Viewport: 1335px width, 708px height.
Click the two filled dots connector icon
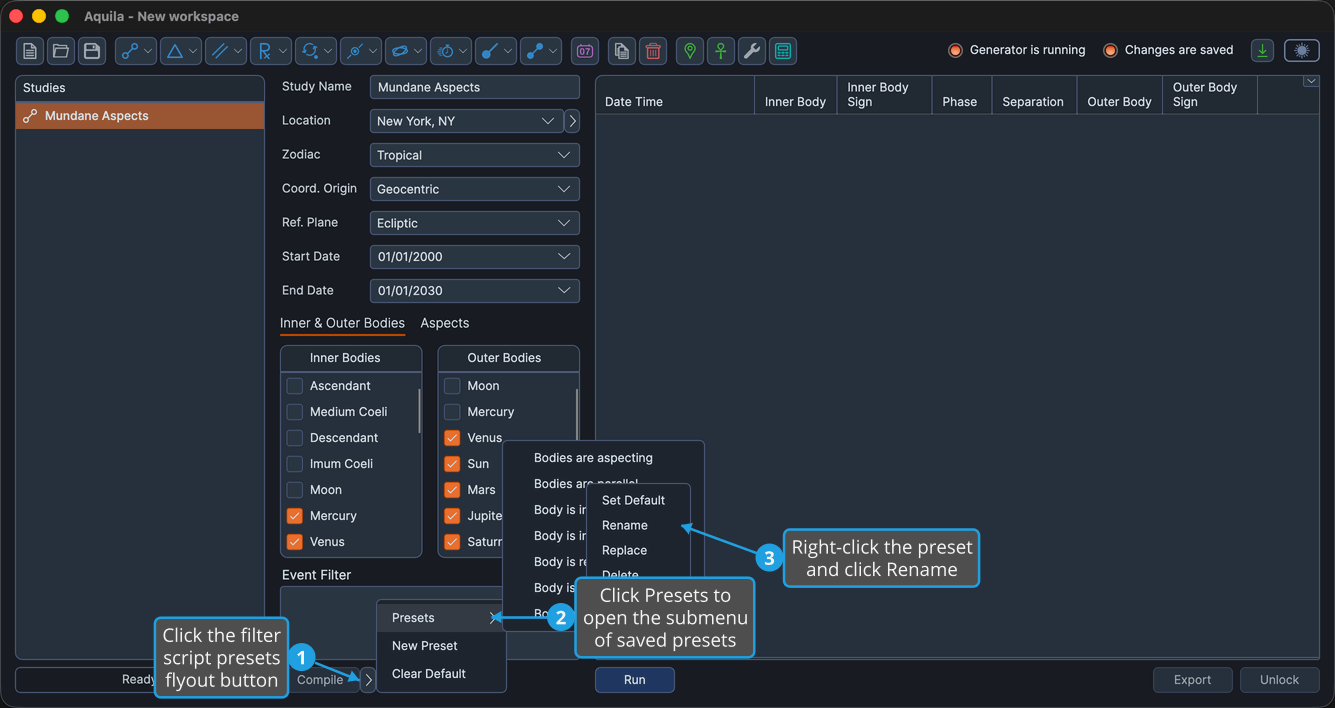coord(535,51)
